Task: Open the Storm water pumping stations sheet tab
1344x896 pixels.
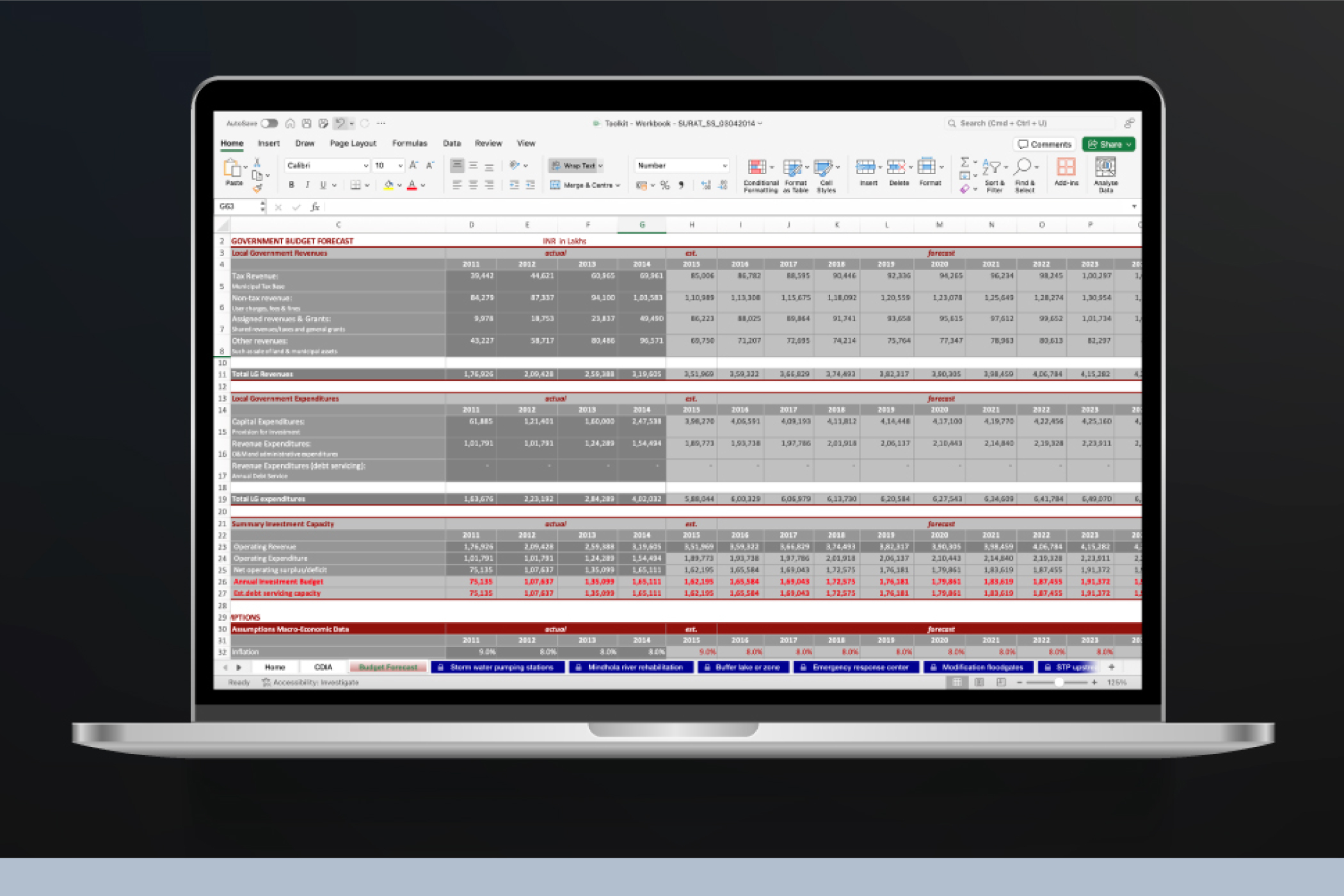Action: [x=498, y=668]
